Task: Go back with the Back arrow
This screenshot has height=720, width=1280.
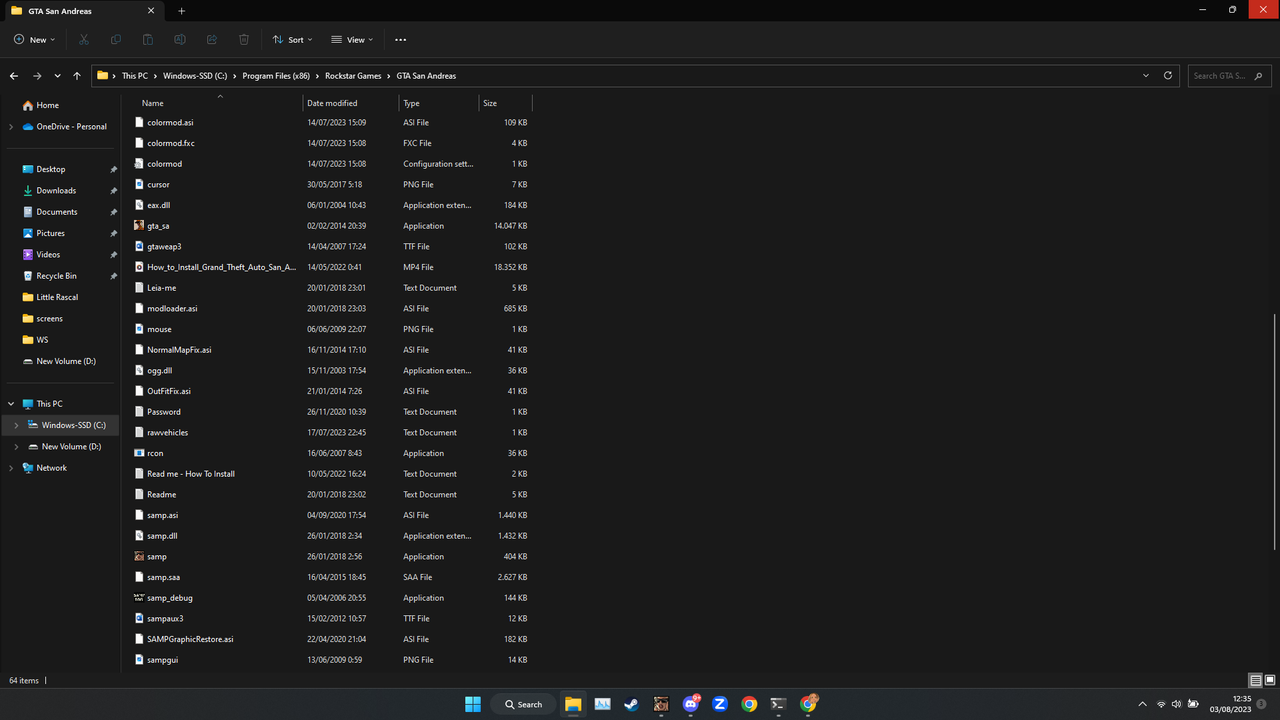Action: (14, 76)
